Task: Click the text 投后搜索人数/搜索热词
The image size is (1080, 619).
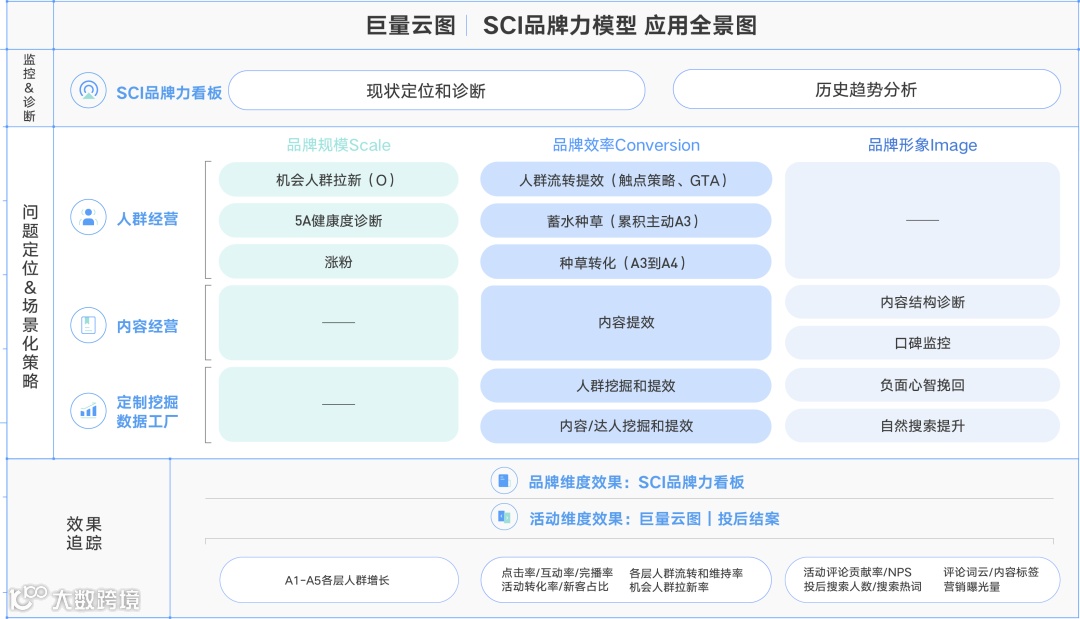Action: tap(862, 587)
